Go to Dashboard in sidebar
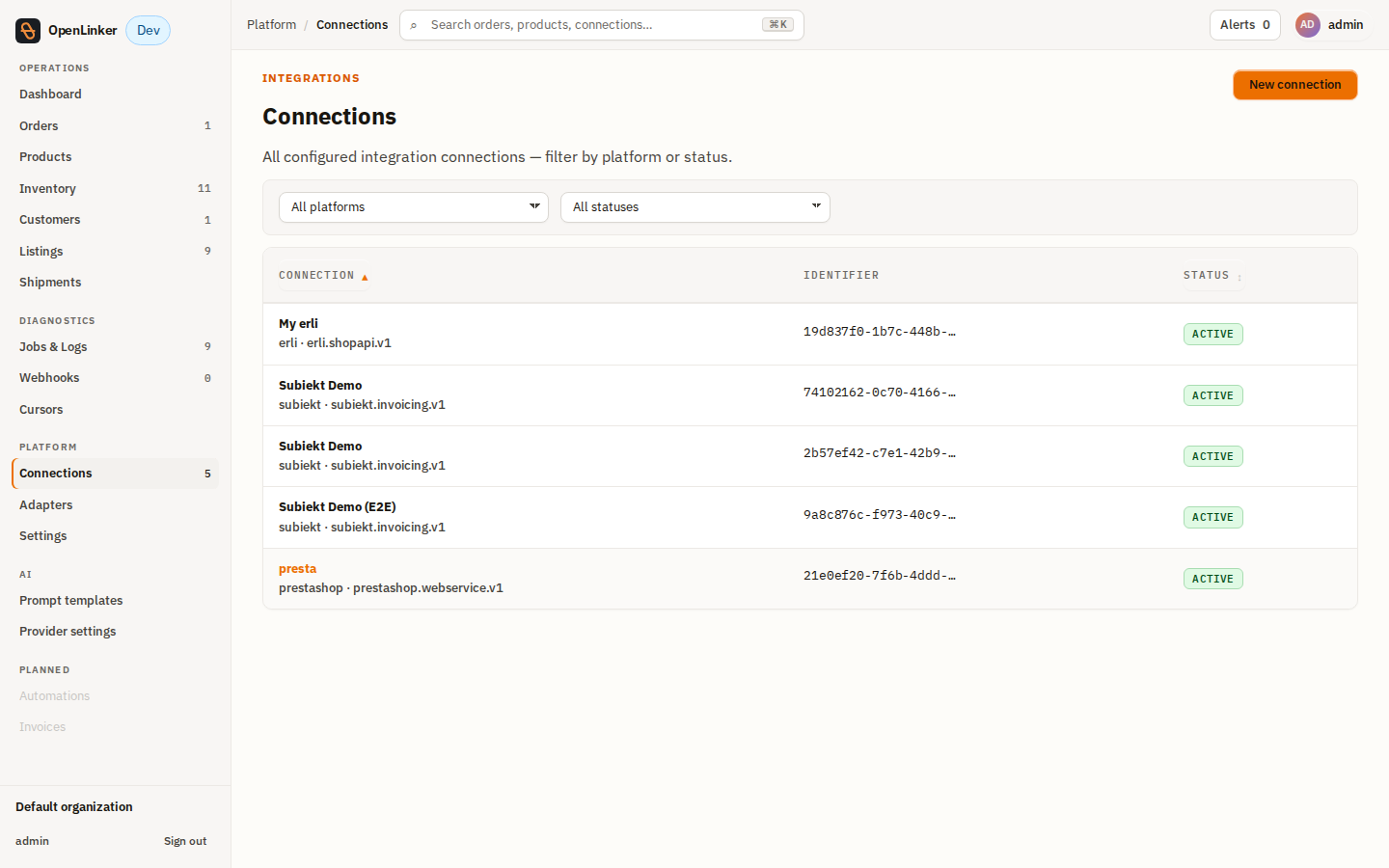The image size is (1389, 868). coord(116,95)
